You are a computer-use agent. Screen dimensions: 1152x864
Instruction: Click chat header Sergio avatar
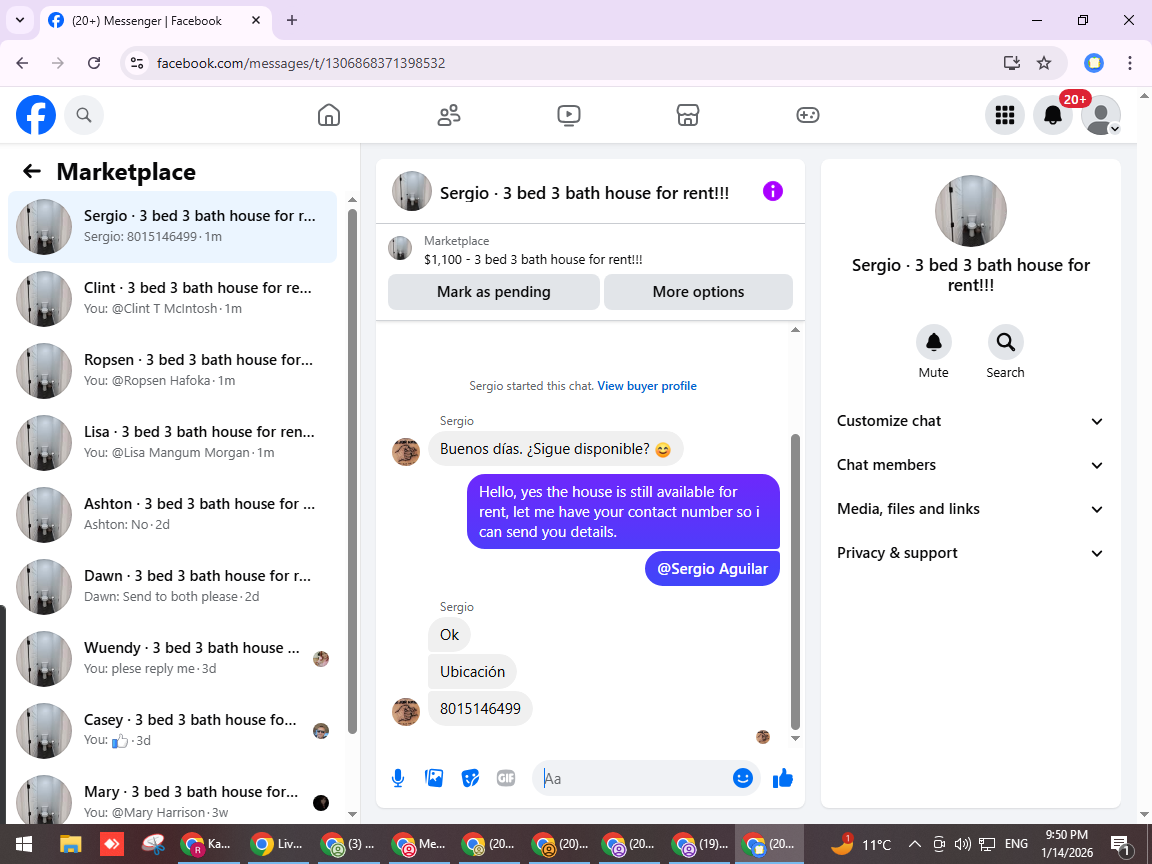411,192
